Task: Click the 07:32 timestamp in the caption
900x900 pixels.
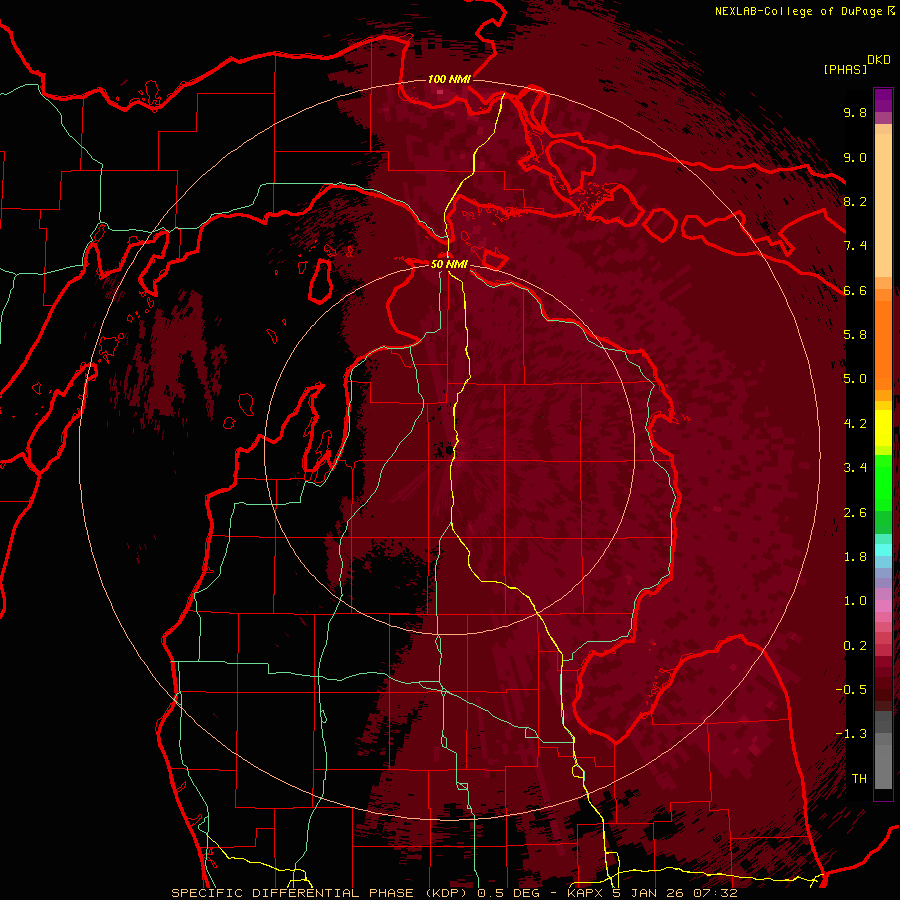Action: (x=718, y=893)
